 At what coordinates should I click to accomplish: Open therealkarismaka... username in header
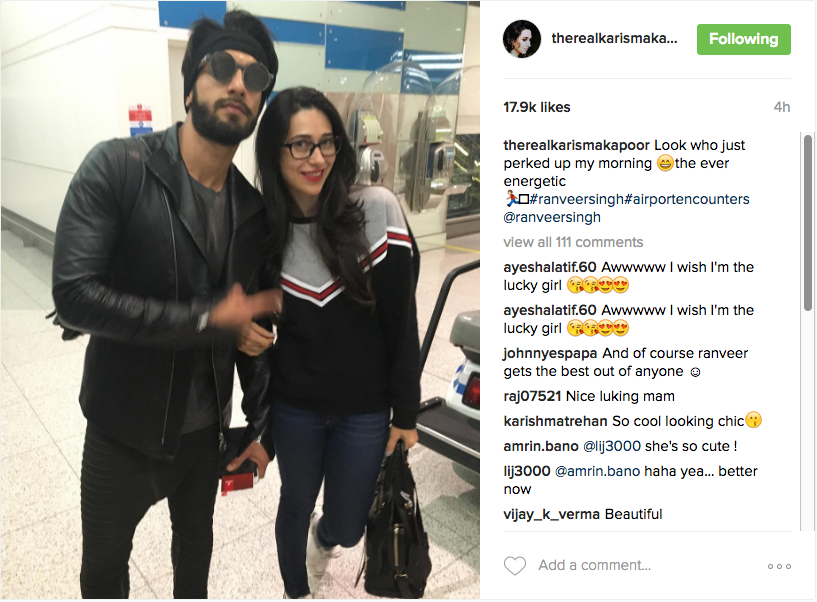pyautogui.click(x=614, y=39)
